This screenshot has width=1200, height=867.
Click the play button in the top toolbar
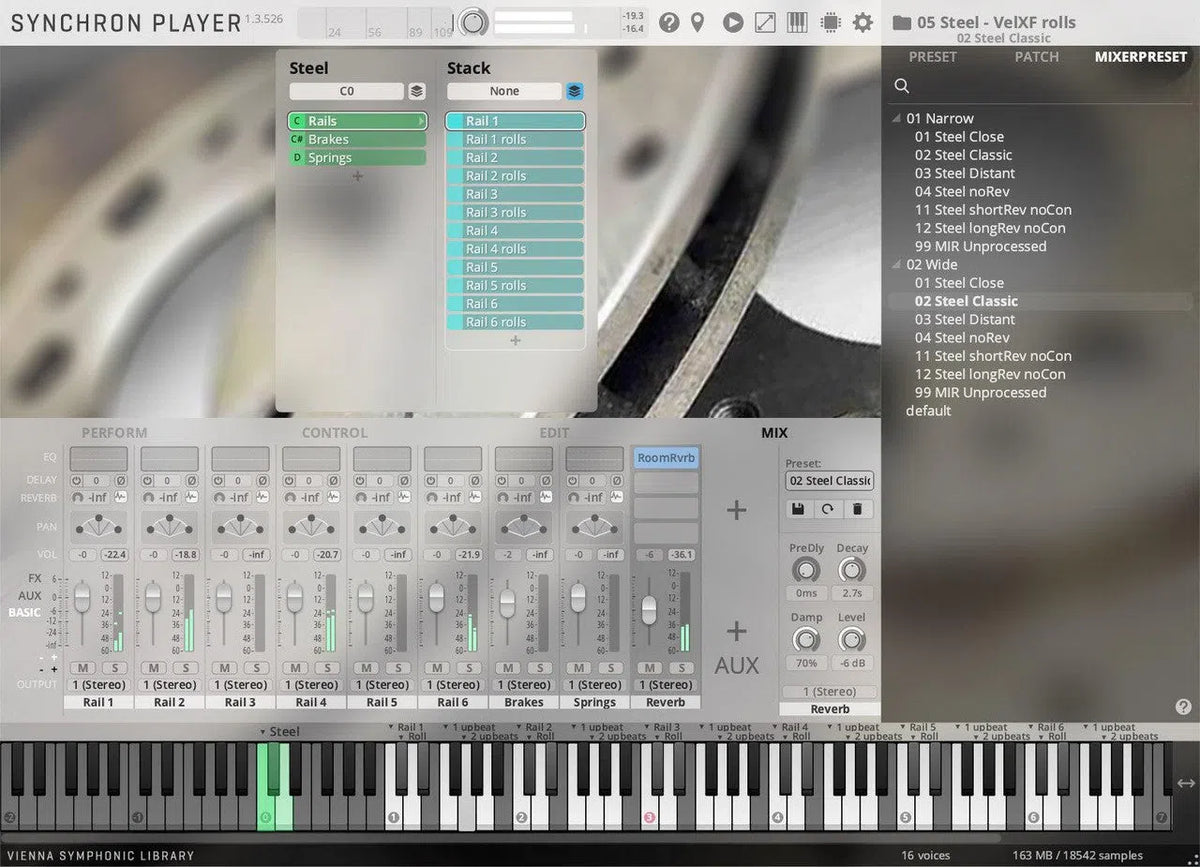(x=731, y=21)
